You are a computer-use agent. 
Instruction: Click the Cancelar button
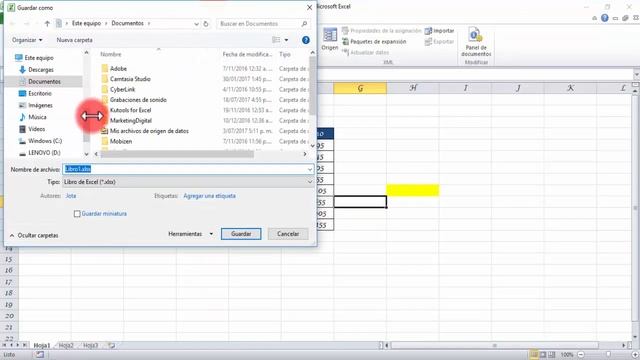[x=288, y=234]
